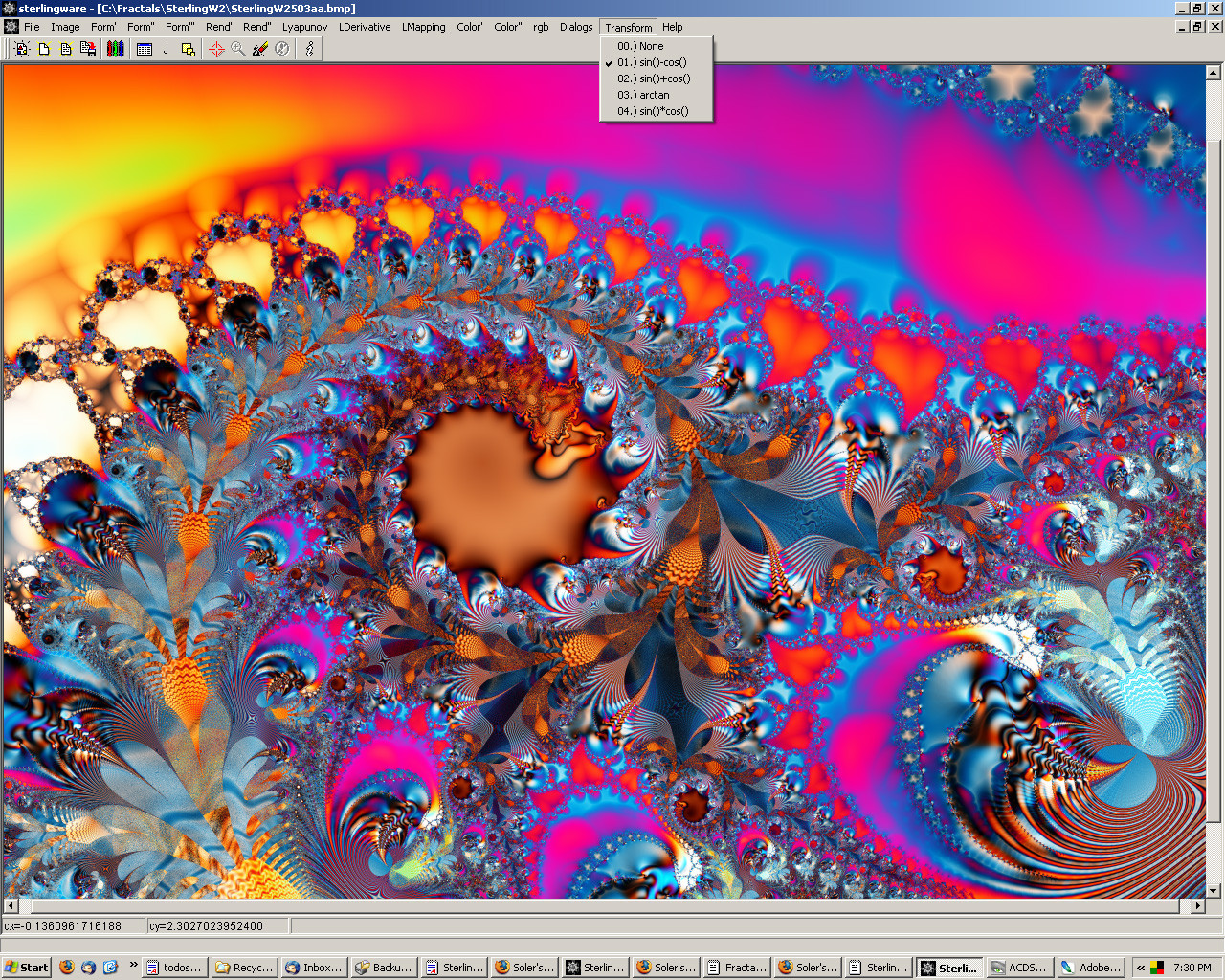This screenshot has width=1225, height=980.
Task: Click the vertical scrollbar up arrow
Action: pyautogui.click(x=1214, y=72)
